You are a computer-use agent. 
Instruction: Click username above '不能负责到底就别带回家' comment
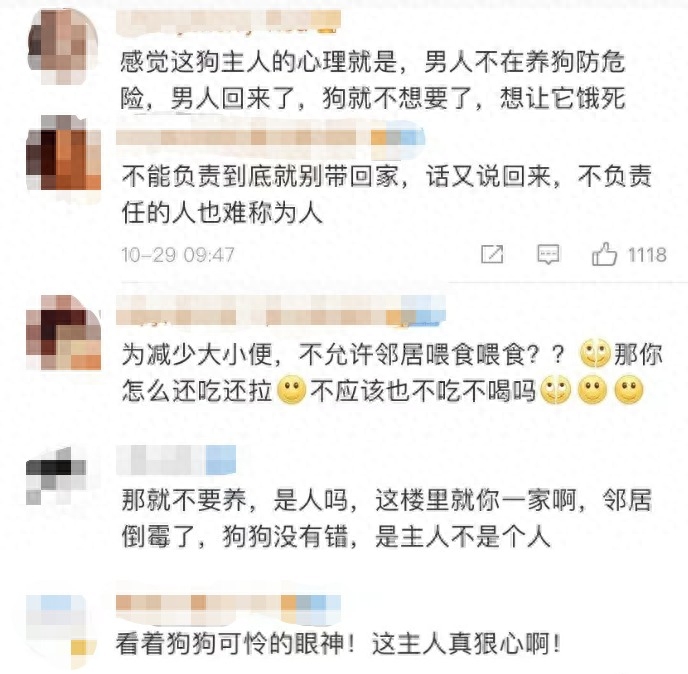tap(270, 138)
